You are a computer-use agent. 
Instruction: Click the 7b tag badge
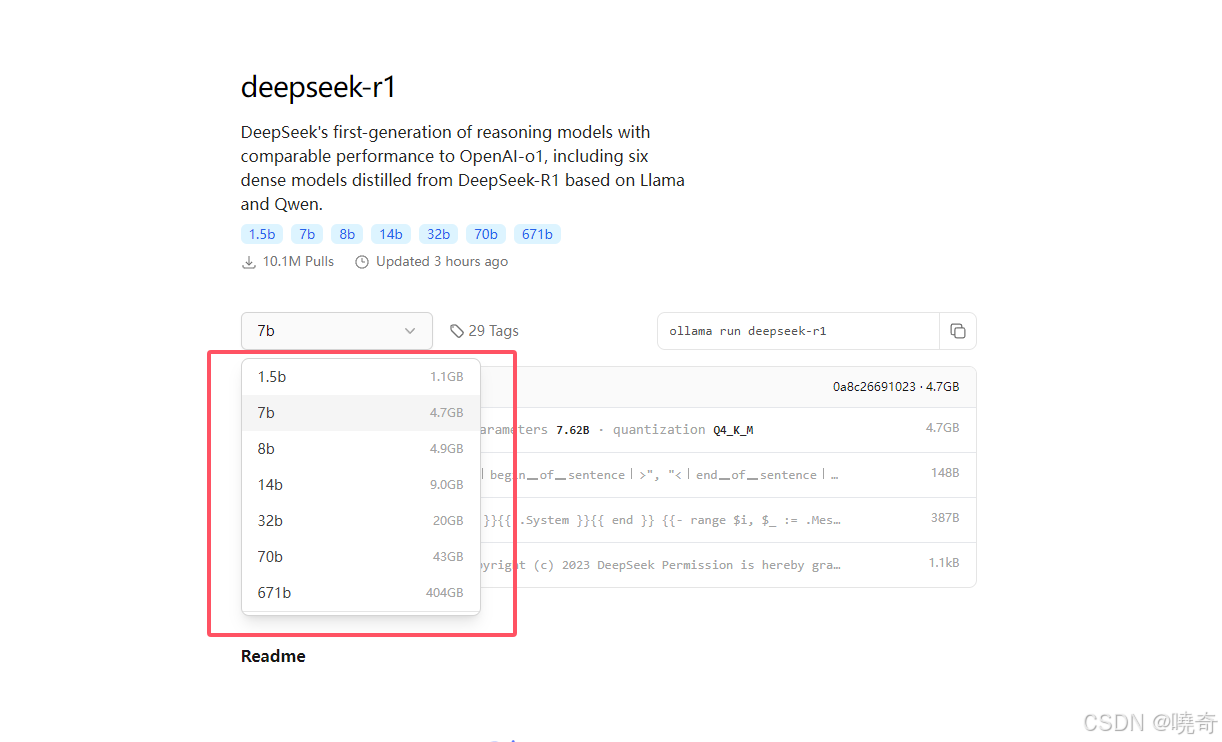[x=307, y=234]
